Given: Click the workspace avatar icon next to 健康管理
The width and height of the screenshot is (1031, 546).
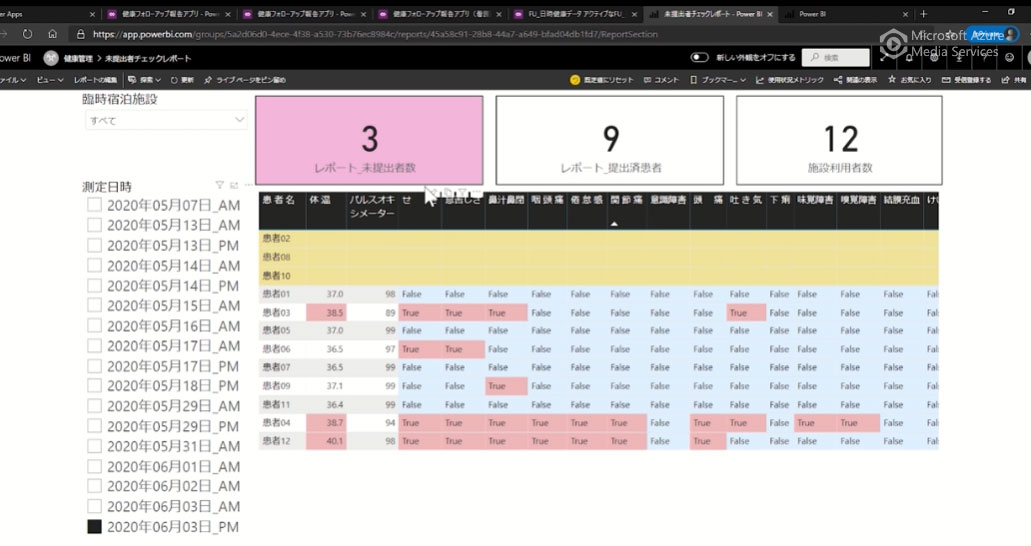Looking at the screenshot, I should tap(51, 58).
